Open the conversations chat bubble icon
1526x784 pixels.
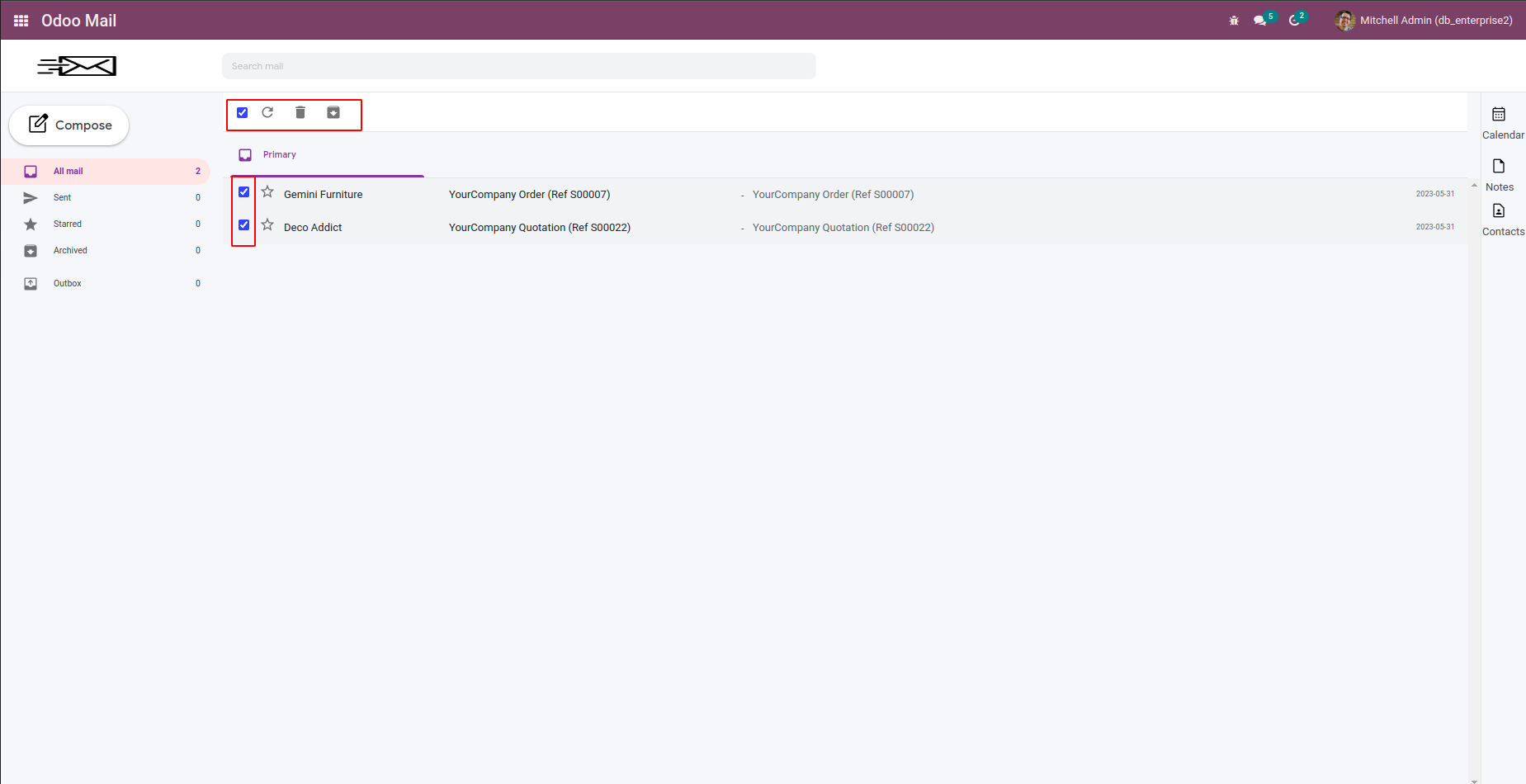point(1260,21)
